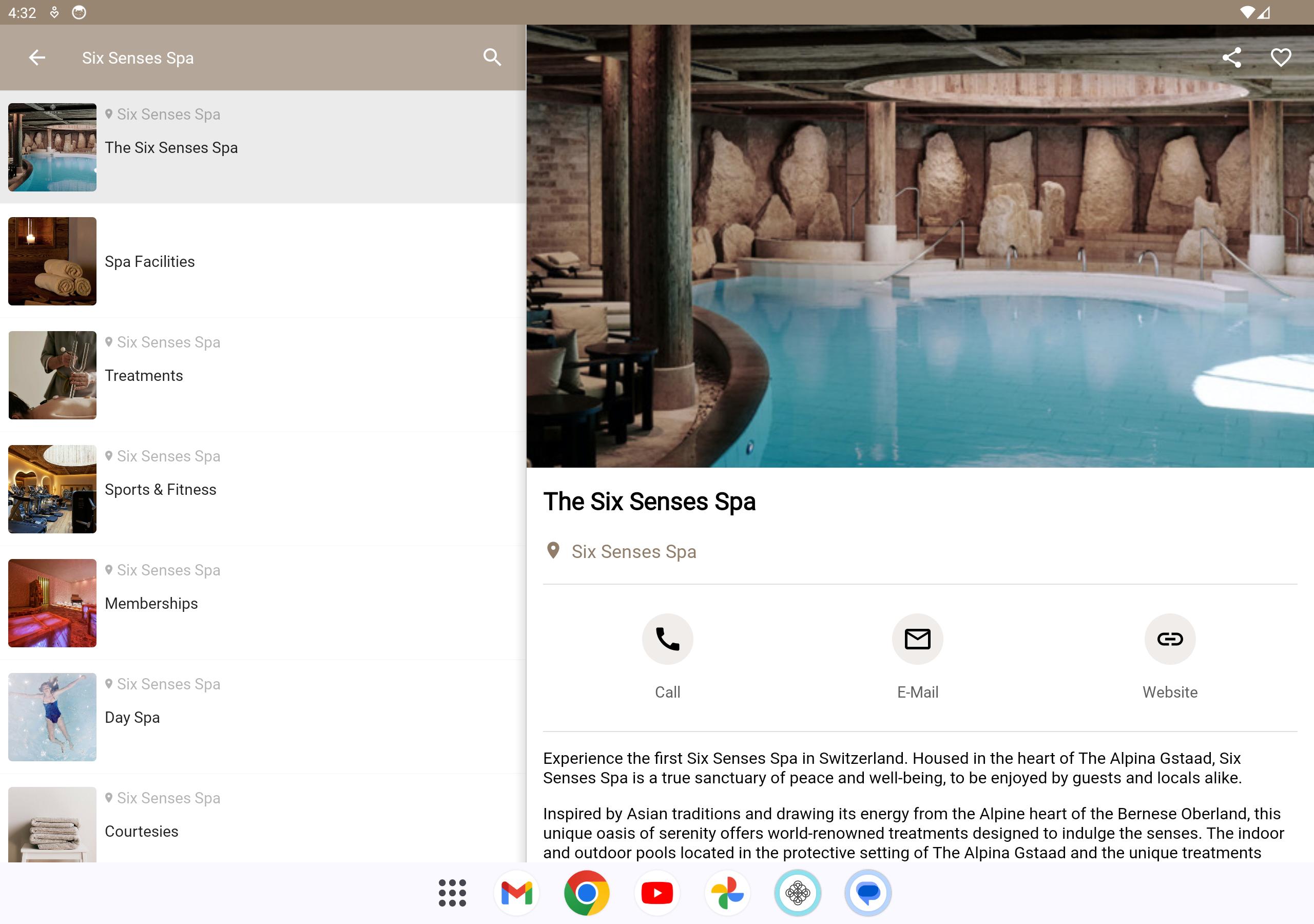
Task: Launch Chrome from the taskbar
Action: pos(587,893)
